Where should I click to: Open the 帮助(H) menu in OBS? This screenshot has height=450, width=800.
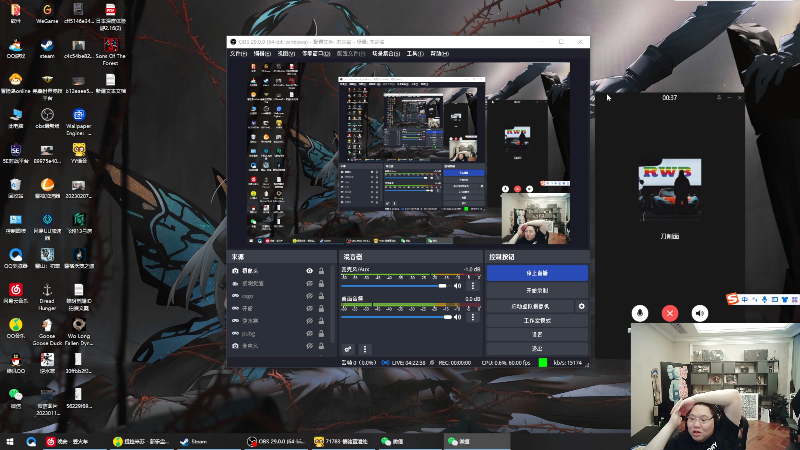tap(439, 54)
